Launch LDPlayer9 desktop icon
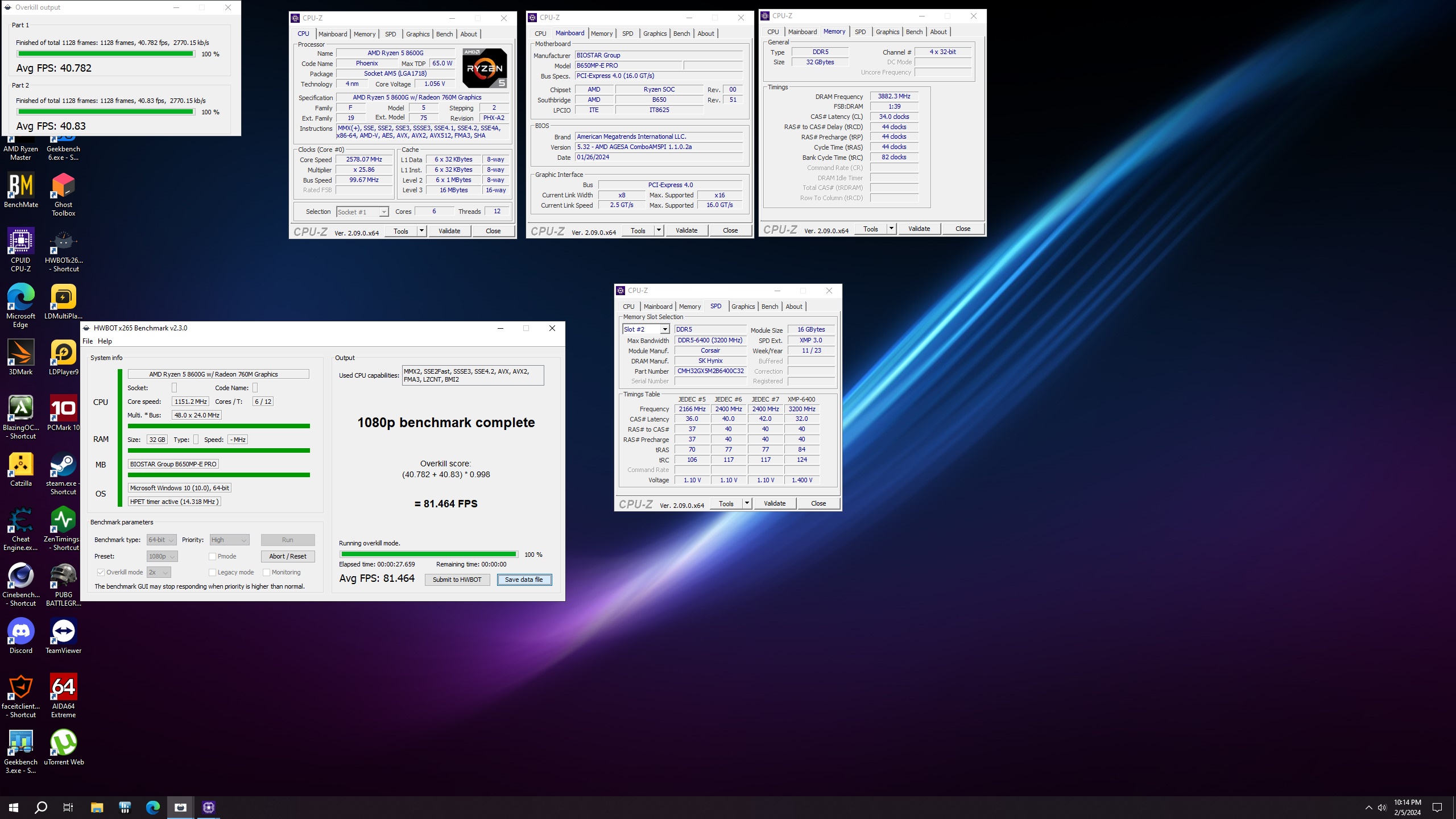1456x819 pixels. [x=63, y=358]
